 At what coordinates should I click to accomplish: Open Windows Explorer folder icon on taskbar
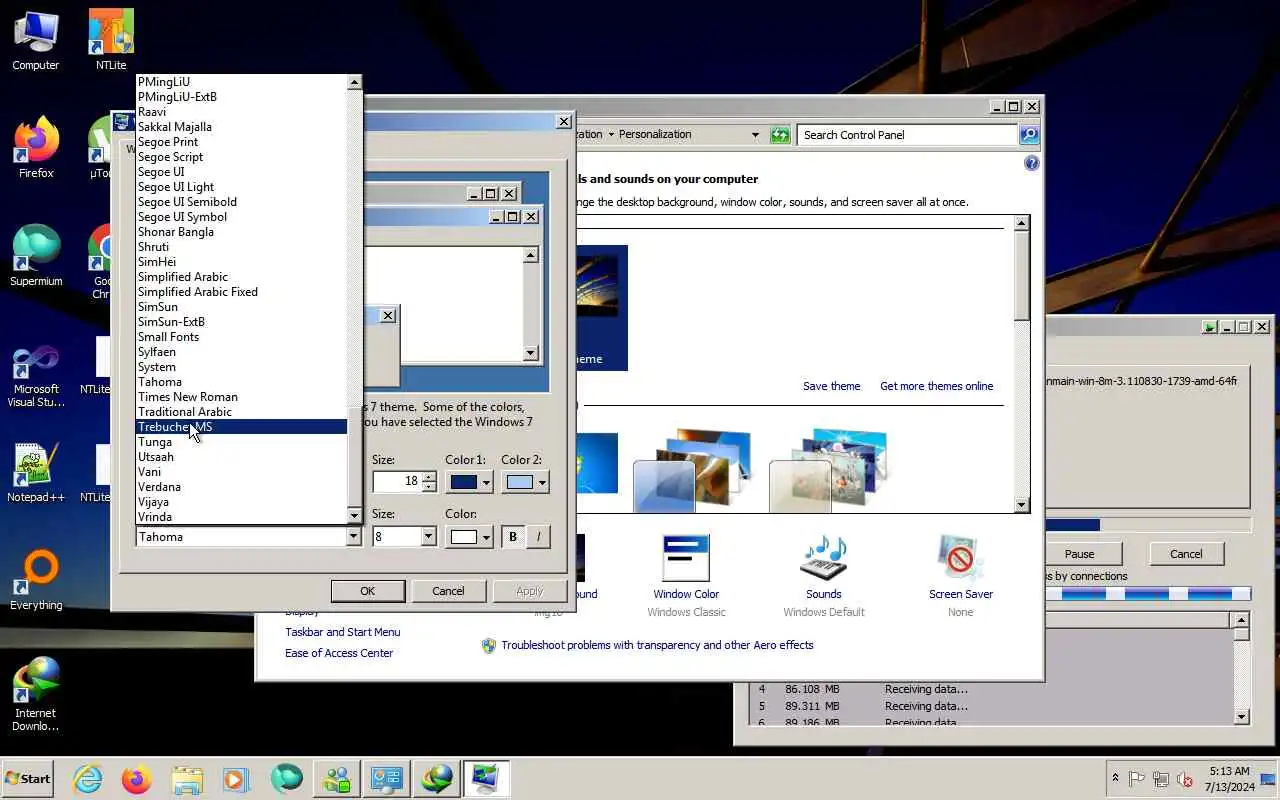point(187,778)
